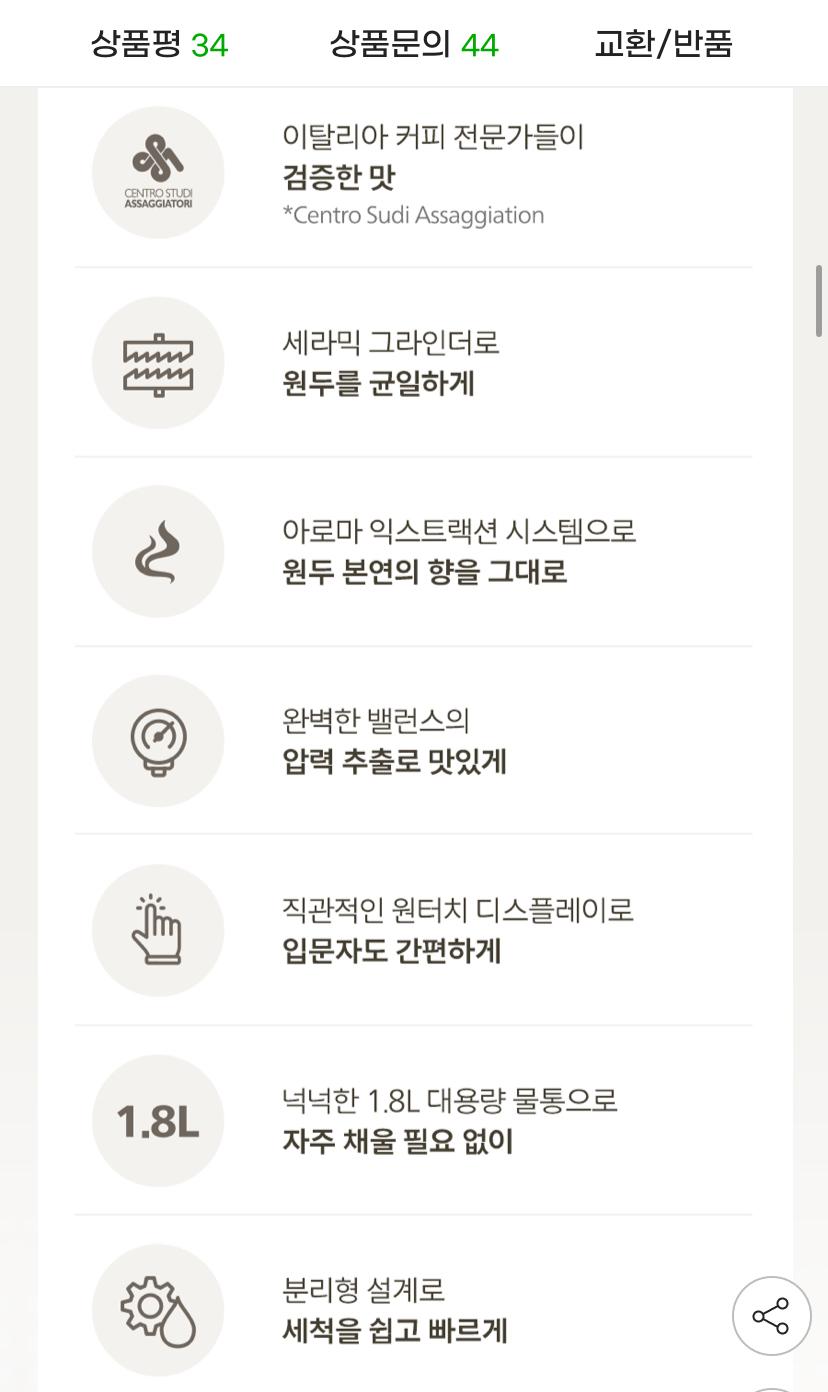The height and width of the screenshot is (1392, 828).
Task: Click the '원두를 균일하게' feature text
Action: tap(378, 384)
